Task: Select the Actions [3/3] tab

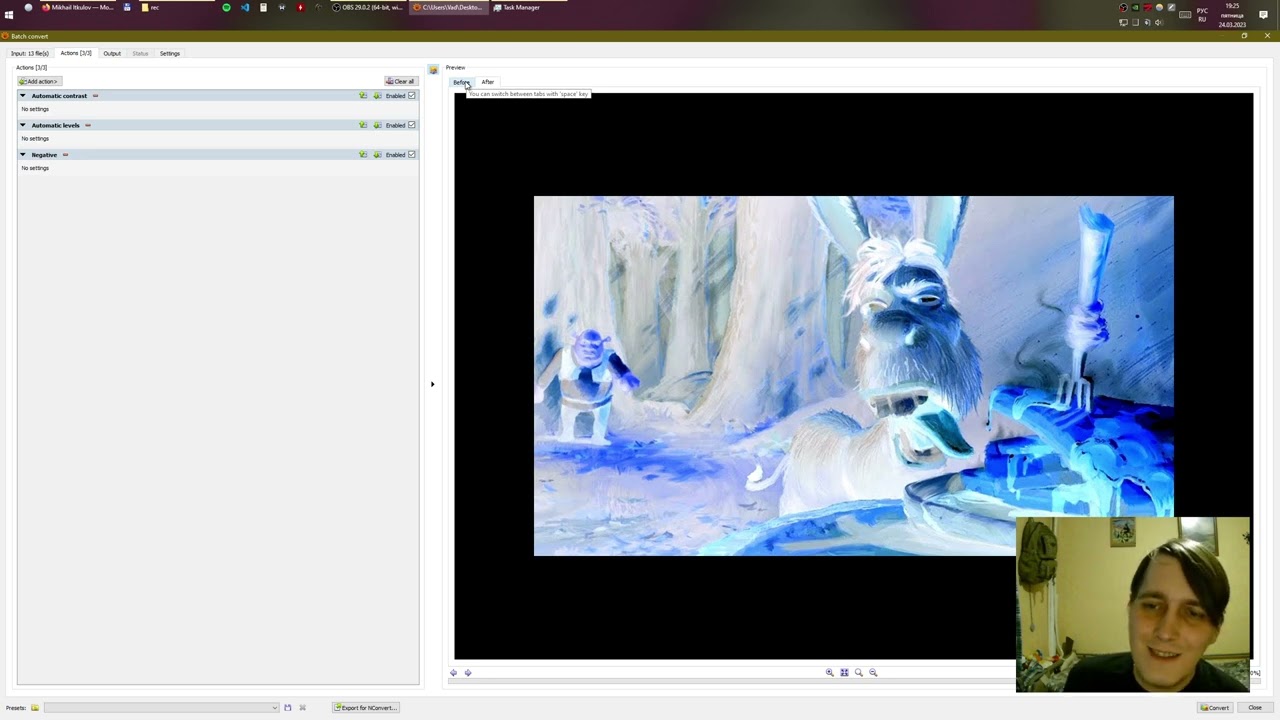Action: pos(76,53)
